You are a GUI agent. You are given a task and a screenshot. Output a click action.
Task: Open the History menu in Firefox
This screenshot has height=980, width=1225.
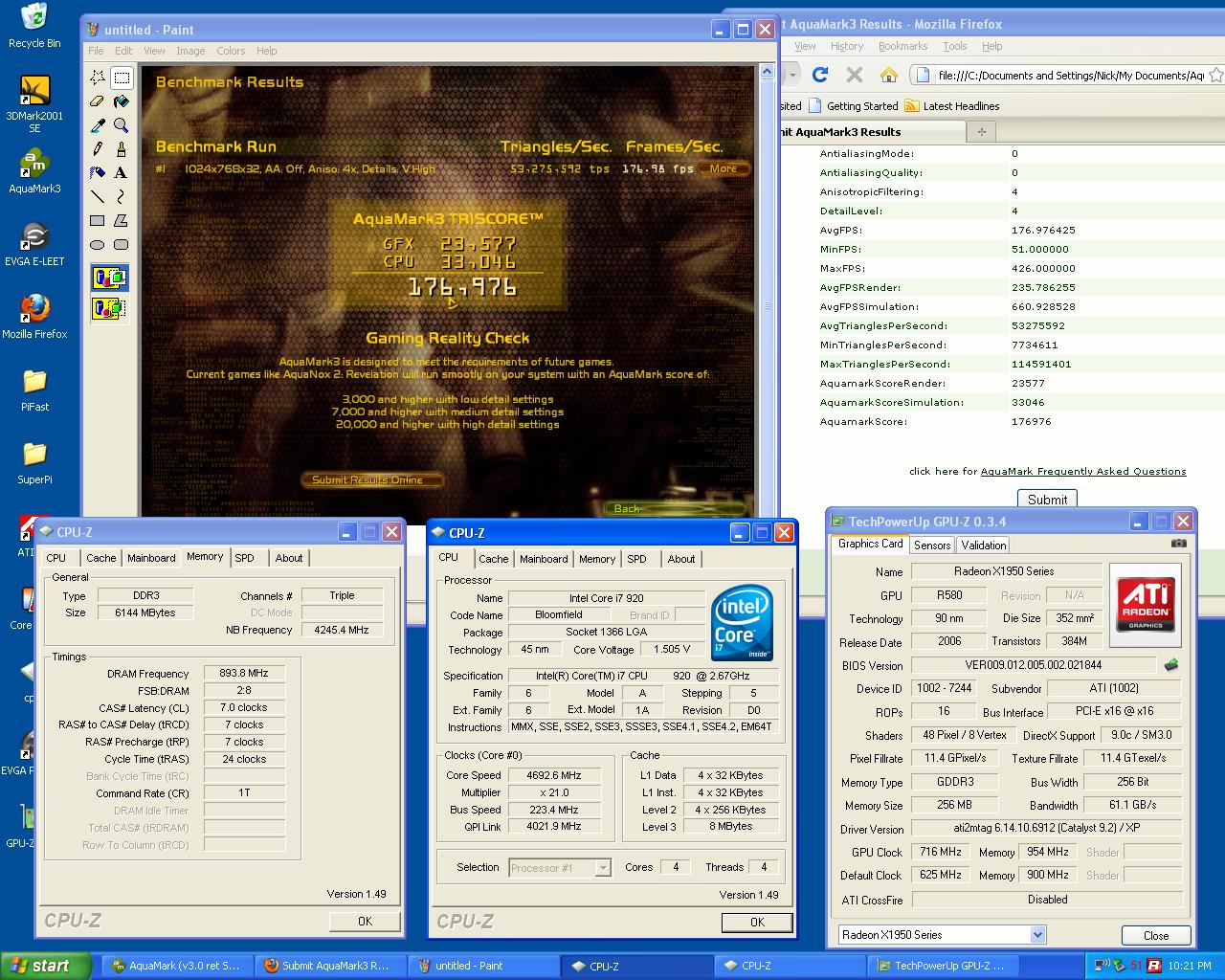click(846, 46)
